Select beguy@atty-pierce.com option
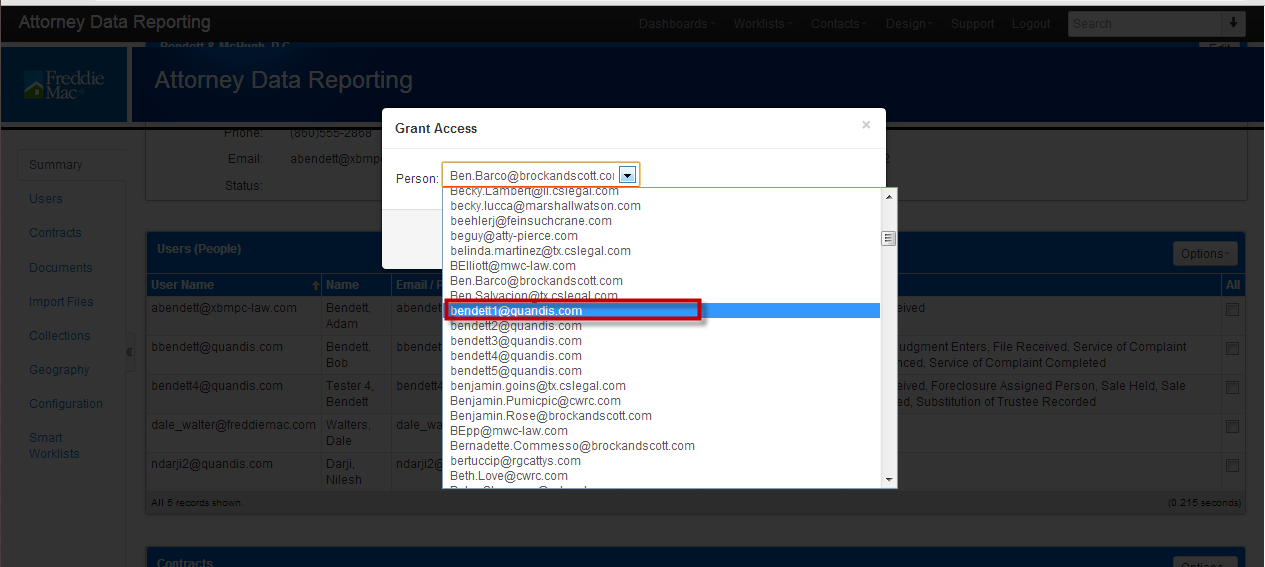The width and height of the screenshot is (1265, 567). coord(661,236)
